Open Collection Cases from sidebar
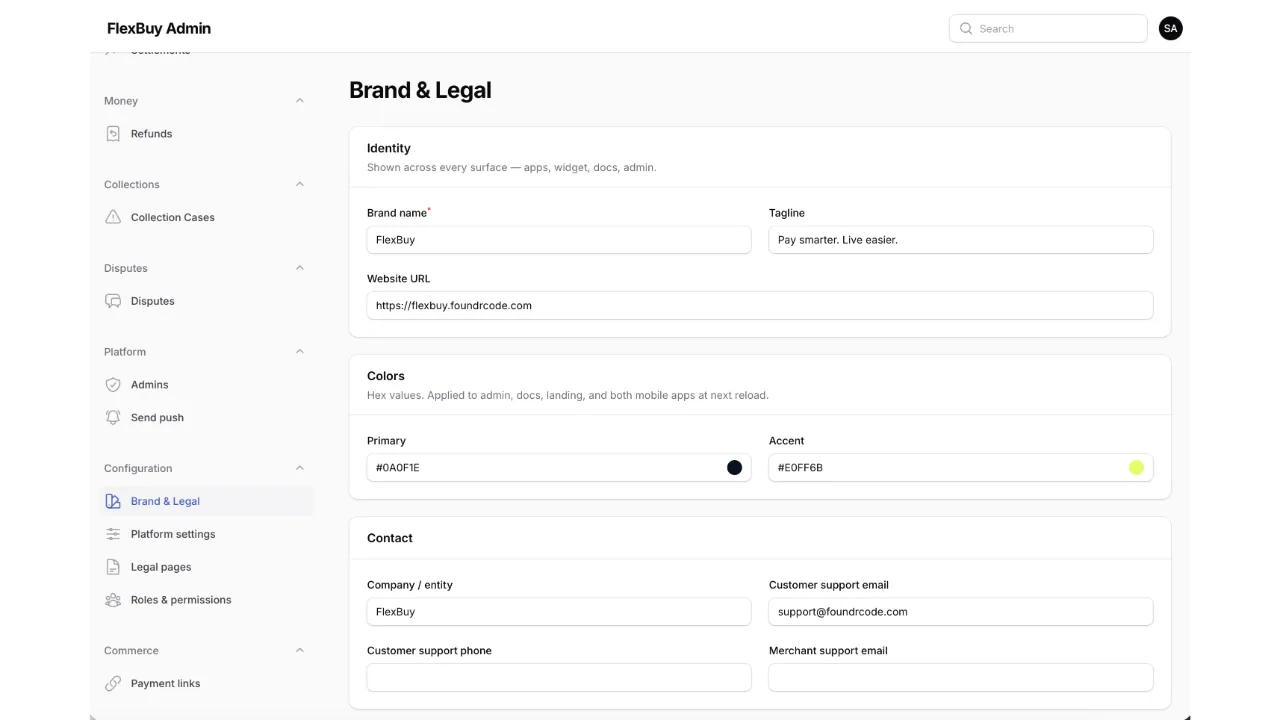This screenshot has height=720, width=1280. [207, 217]
